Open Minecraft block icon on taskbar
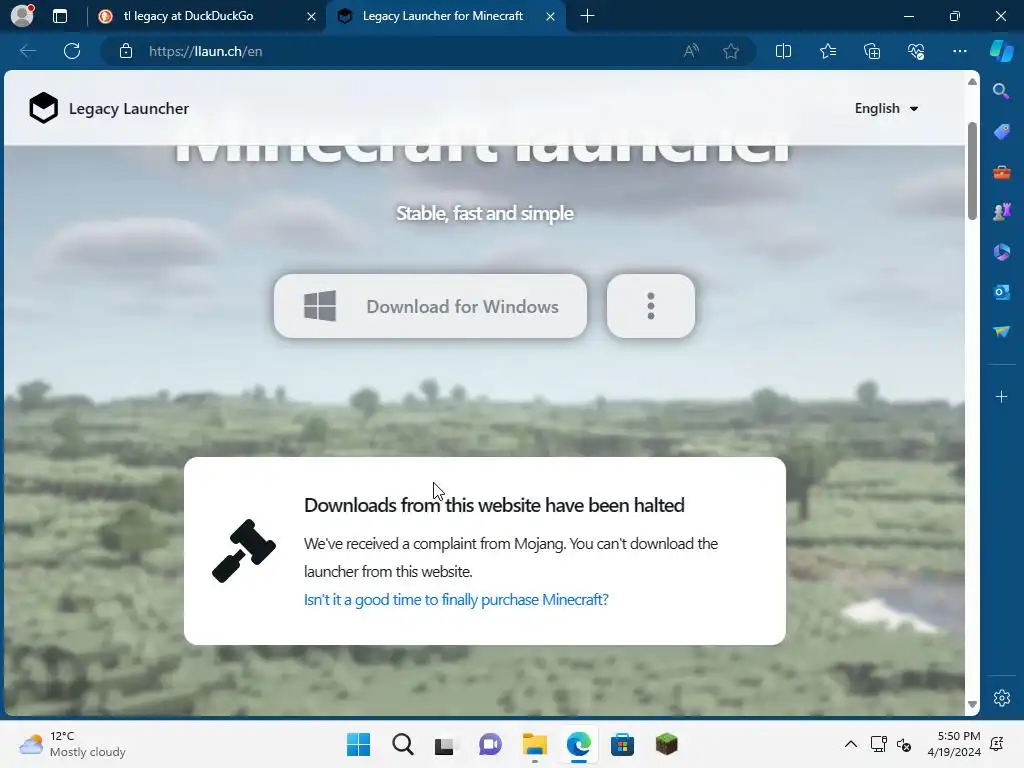Viewport: 1024px width, 768px height. 666,744
